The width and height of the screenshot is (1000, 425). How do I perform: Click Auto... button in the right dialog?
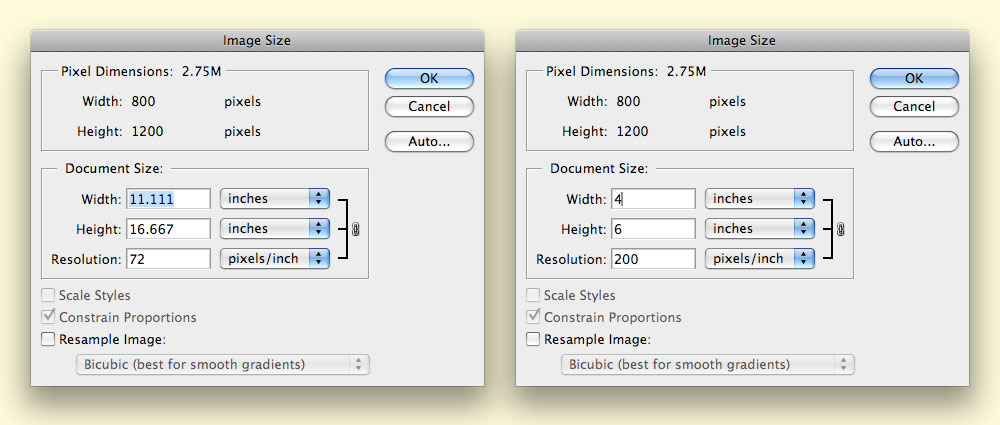pyautogui.click(x=914, y=141)
